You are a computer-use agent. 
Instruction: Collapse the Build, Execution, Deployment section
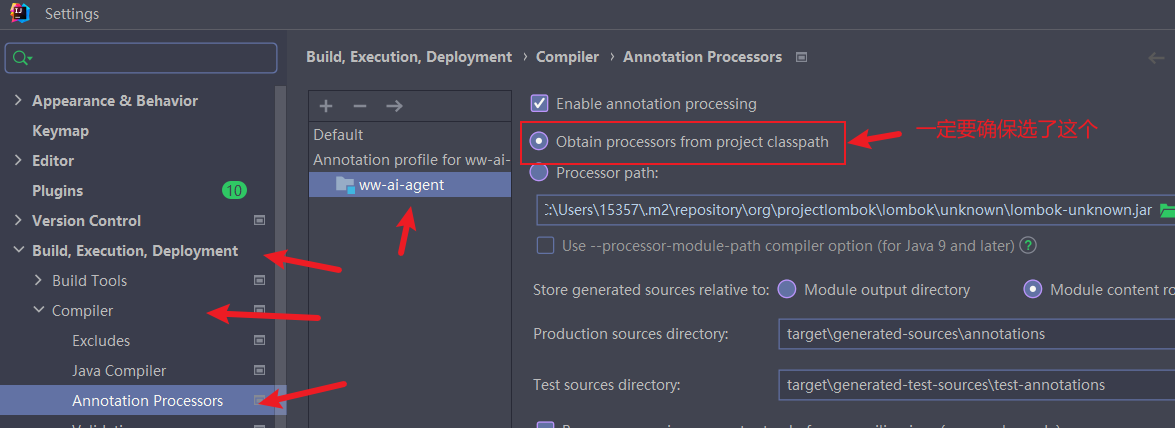[18, 251]
